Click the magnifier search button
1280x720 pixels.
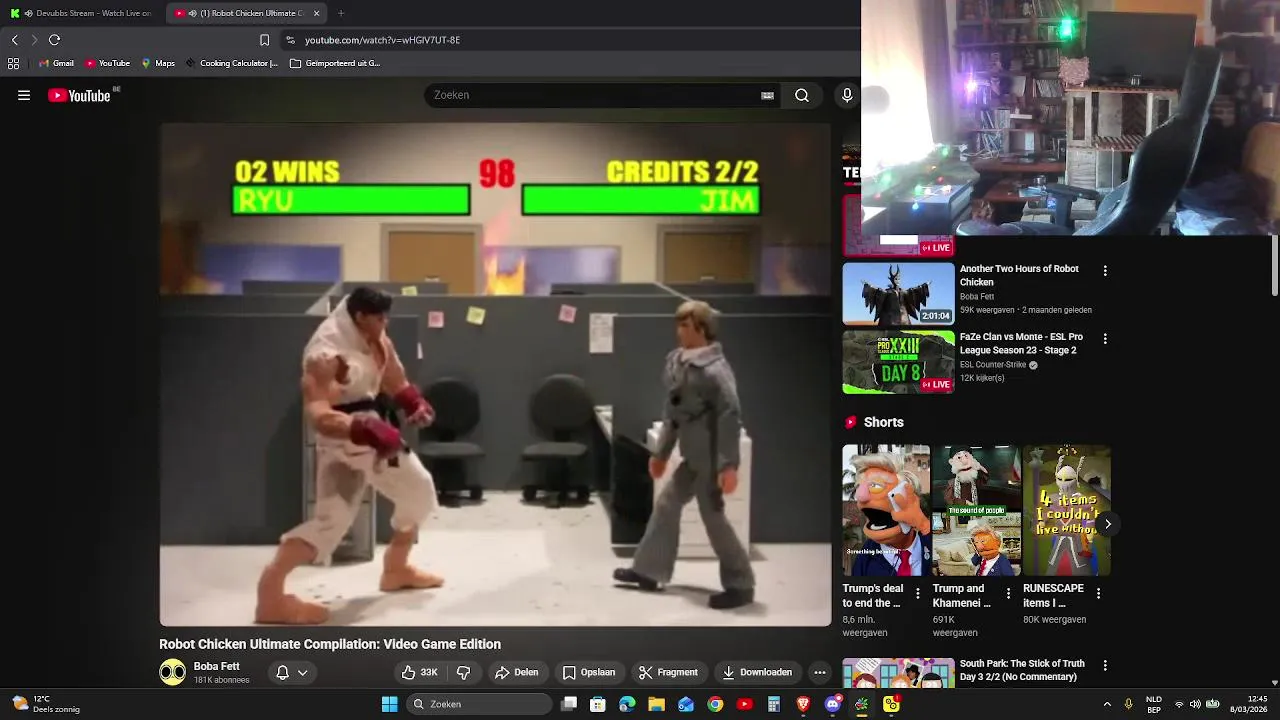click(x=802, y=95)
